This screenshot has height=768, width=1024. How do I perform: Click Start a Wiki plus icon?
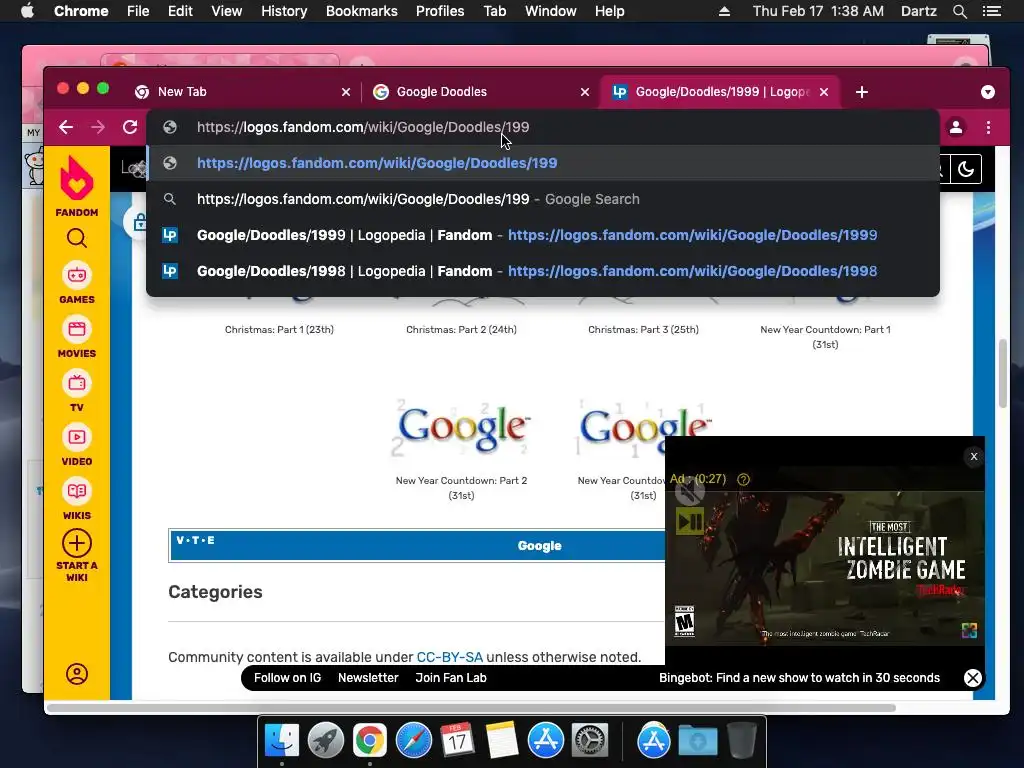coord(77,543)
